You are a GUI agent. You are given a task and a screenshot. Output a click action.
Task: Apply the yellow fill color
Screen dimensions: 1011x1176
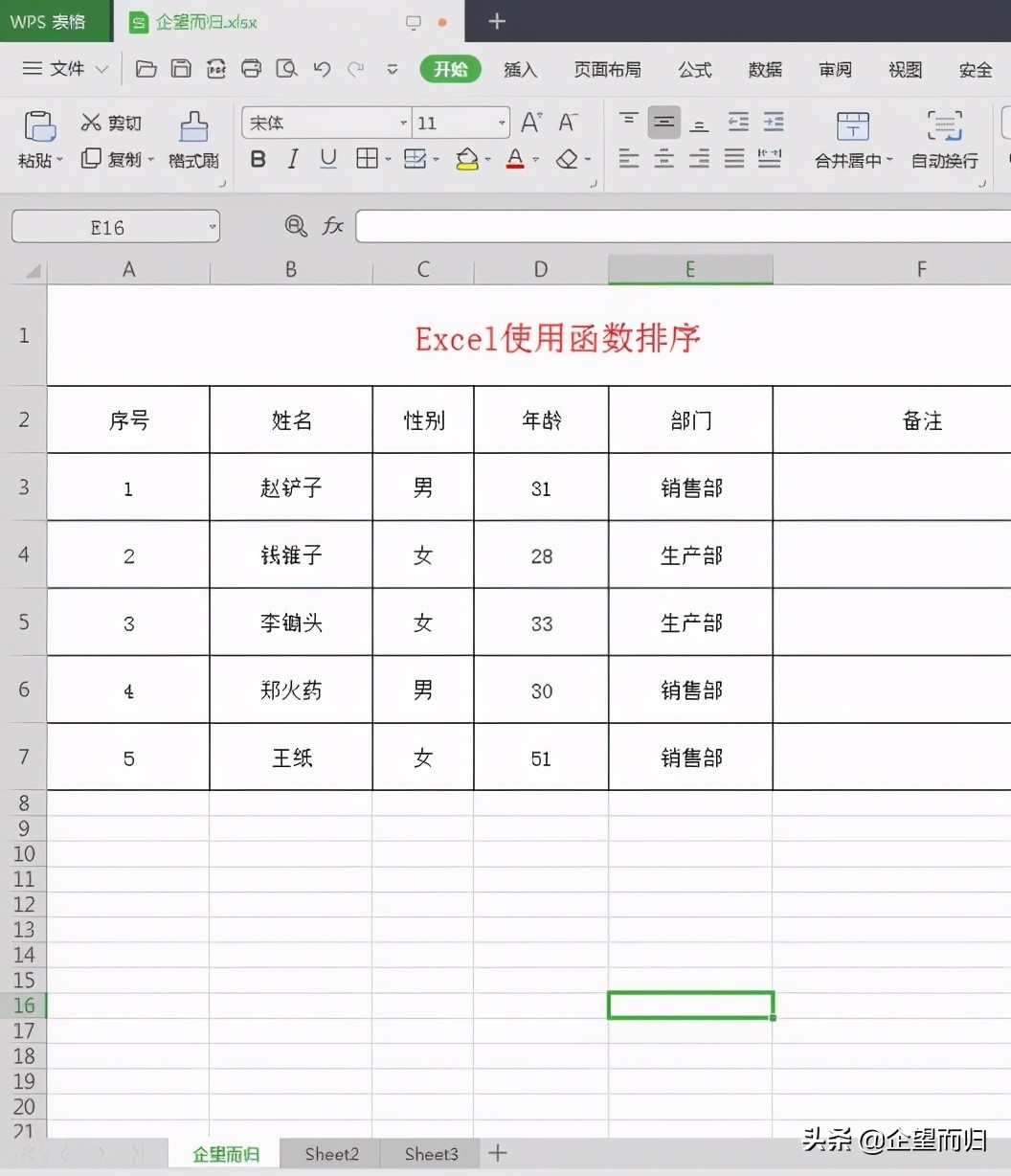[x=467, y=159]
